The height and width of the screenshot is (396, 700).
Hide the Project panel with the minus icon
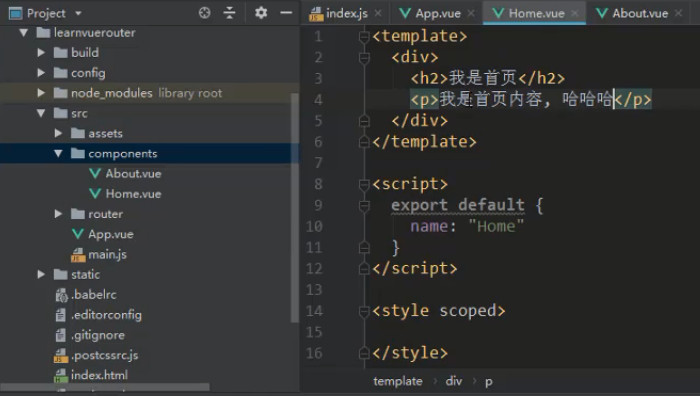coord(286,13)
